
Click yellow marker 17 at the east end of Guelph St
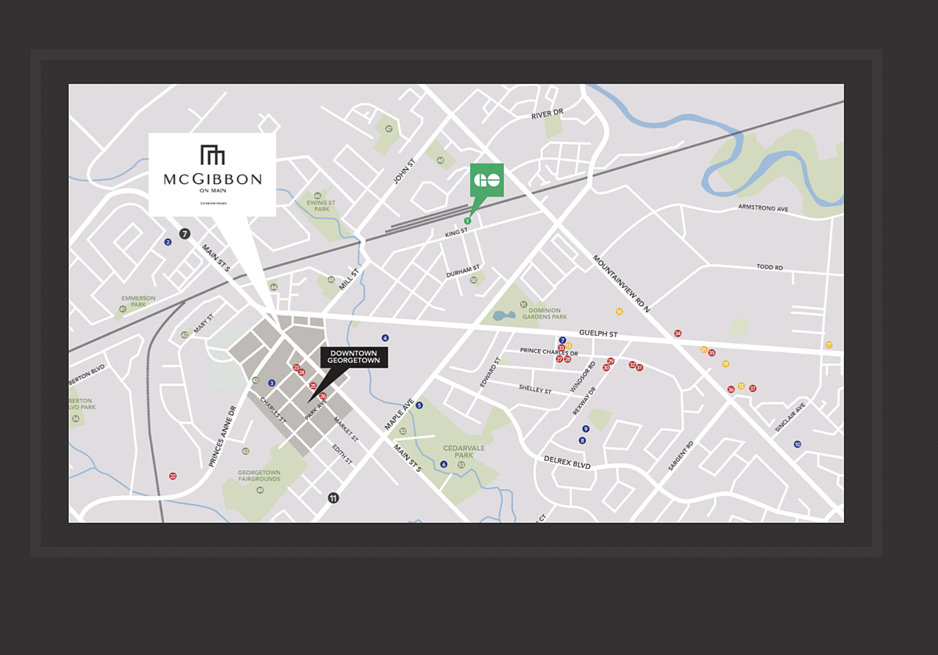point(829,345)
